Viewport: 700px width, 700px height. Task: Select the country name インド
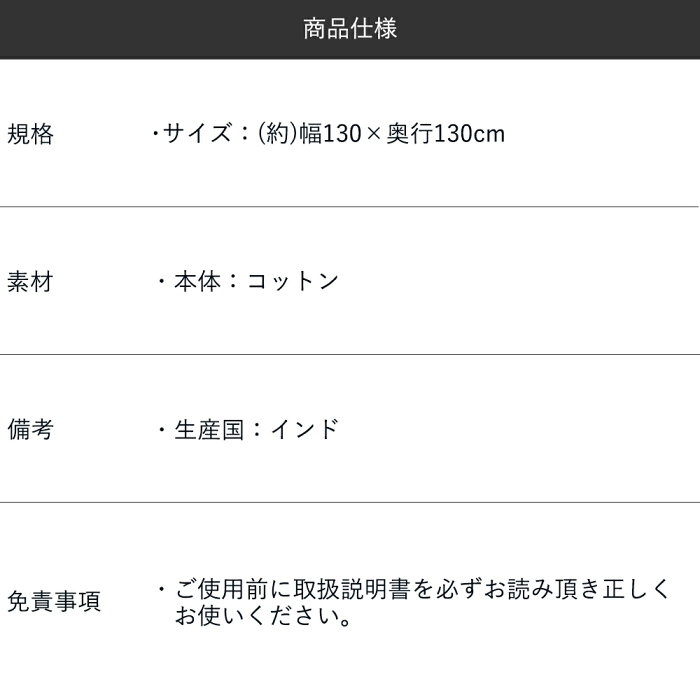point(306,429)
